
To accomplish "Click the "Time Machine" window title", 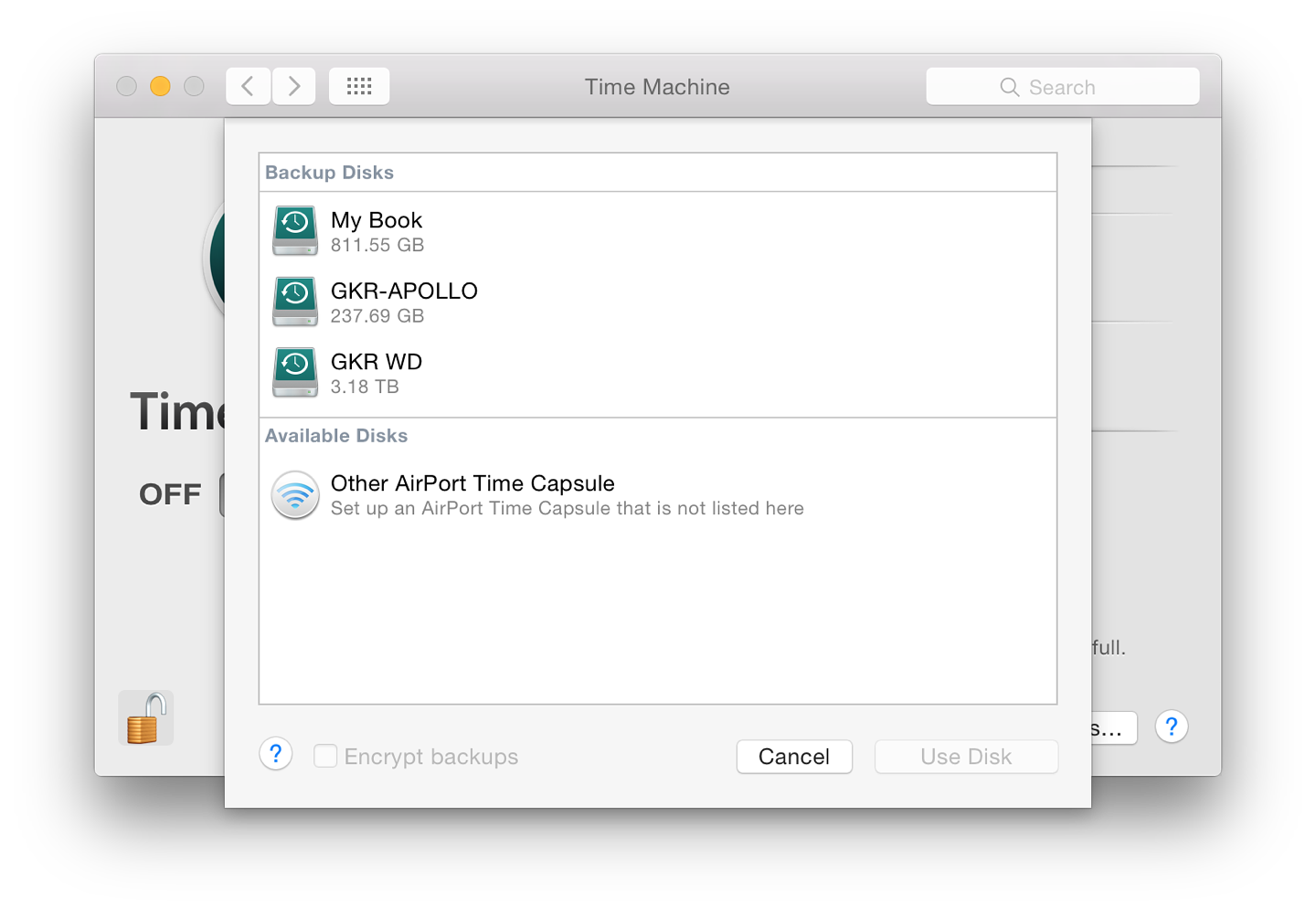I will coord(657,87).
